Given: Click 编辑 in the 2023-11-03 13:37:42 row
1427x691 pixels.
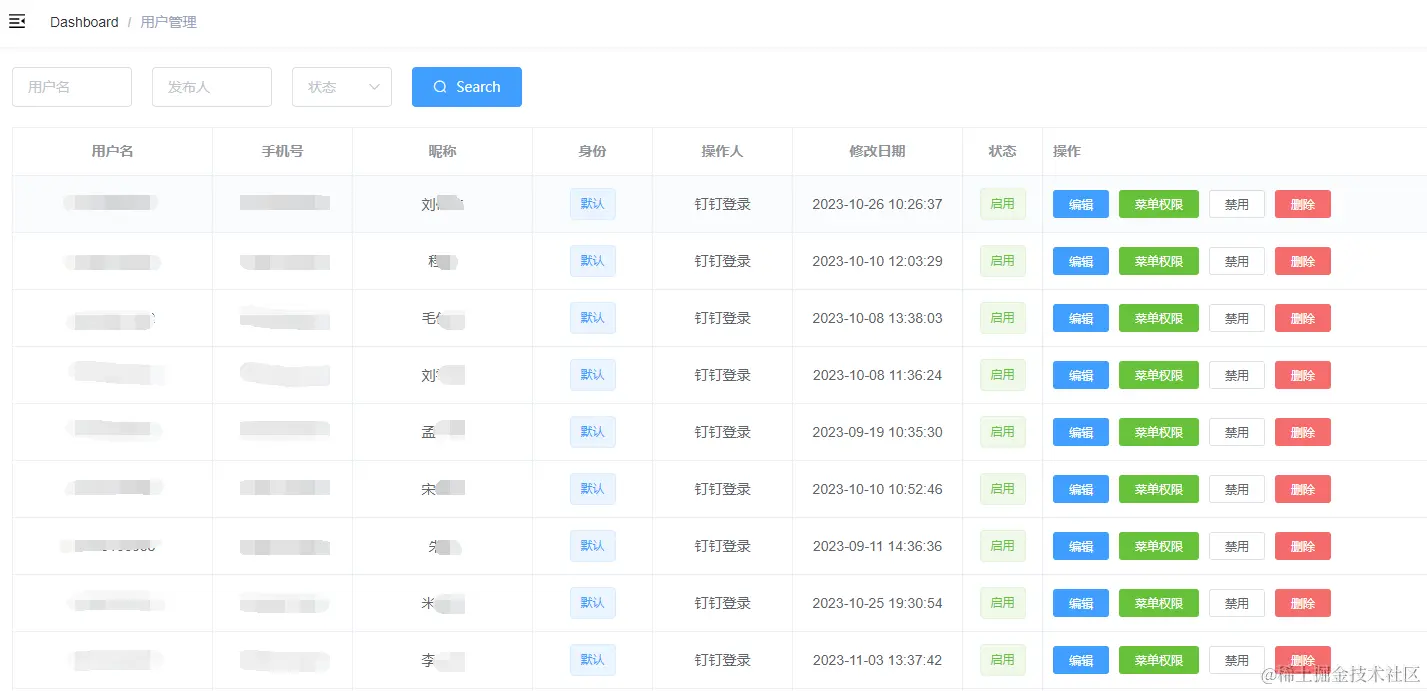Looking at the screenshot, I should coord(1081,660).
